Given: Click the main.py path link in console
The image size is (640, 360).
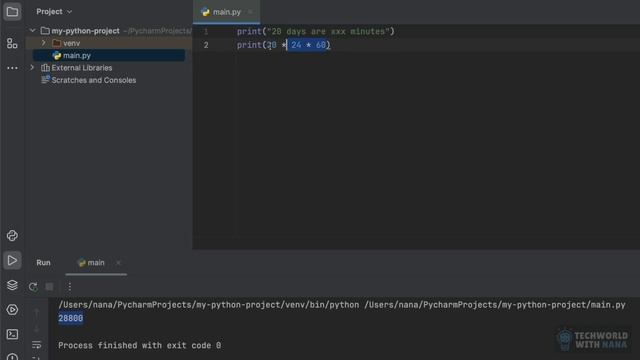Looking at the screenshot, I should [x=495, y=305].
